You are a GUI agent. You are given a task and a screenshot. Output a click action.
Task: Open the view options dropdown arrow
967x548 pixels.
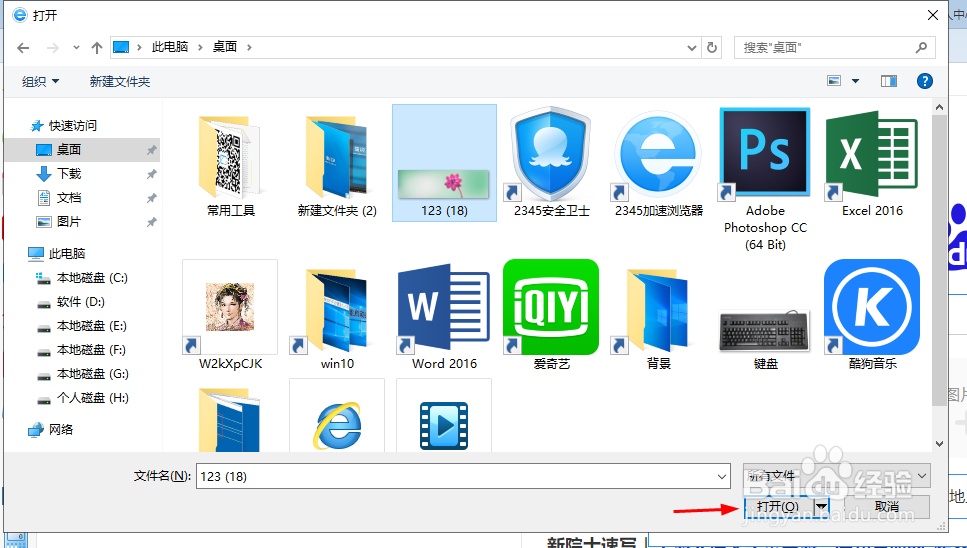[855, 81]
